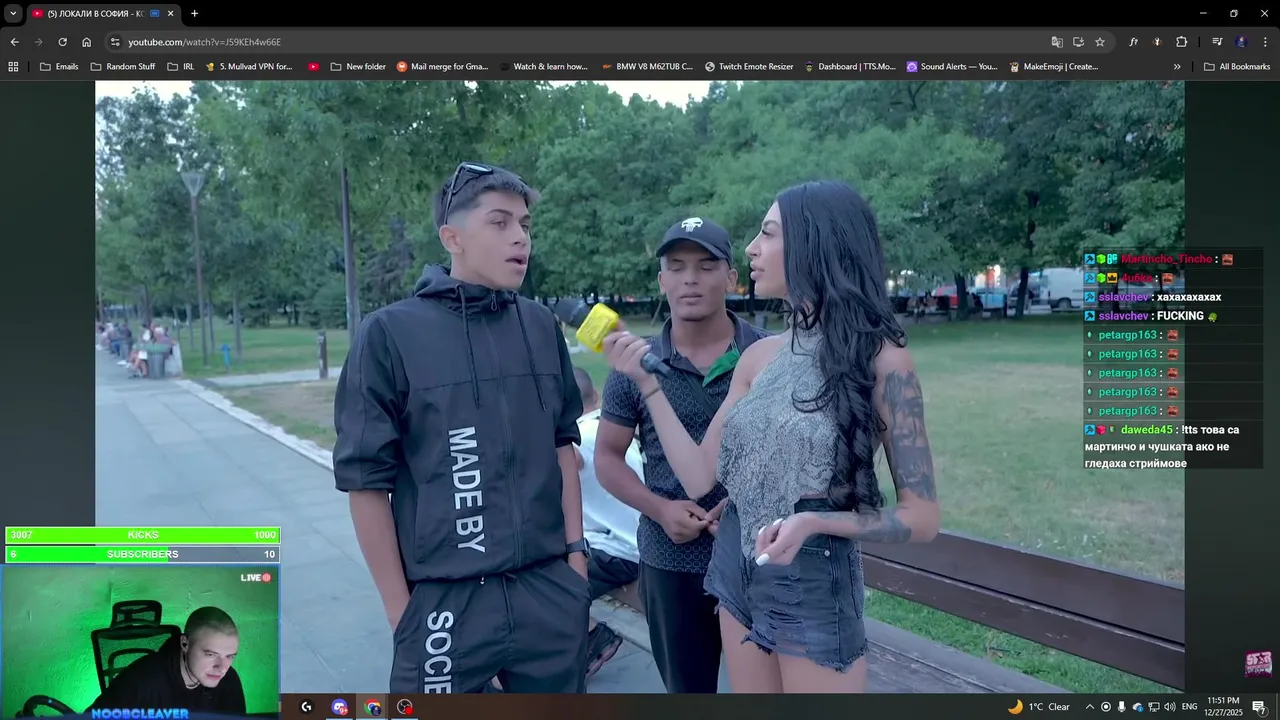The image size is (1280, 720).
Task: Open the volume speaker tray icon
Action: click(x=1170, y=707)
